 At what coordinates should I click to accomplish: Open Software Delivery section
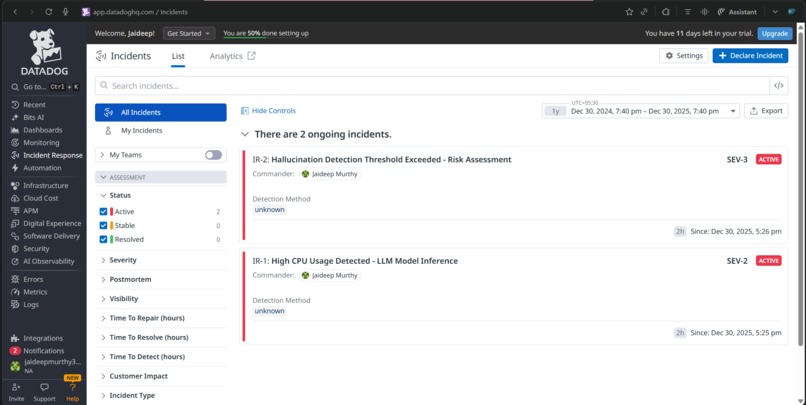pyautogui.click(x=51, y=236)
